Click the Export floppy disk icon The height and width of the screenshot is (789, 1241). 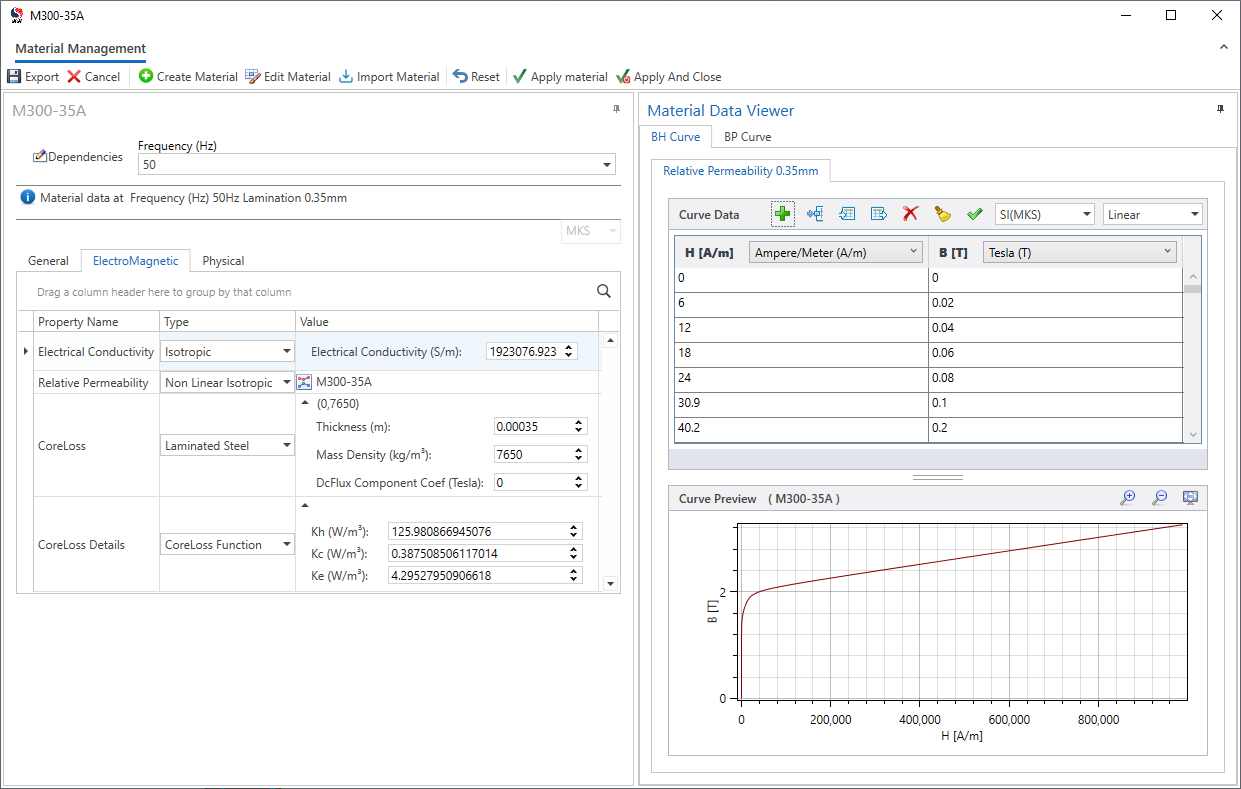tap(14, 77)
